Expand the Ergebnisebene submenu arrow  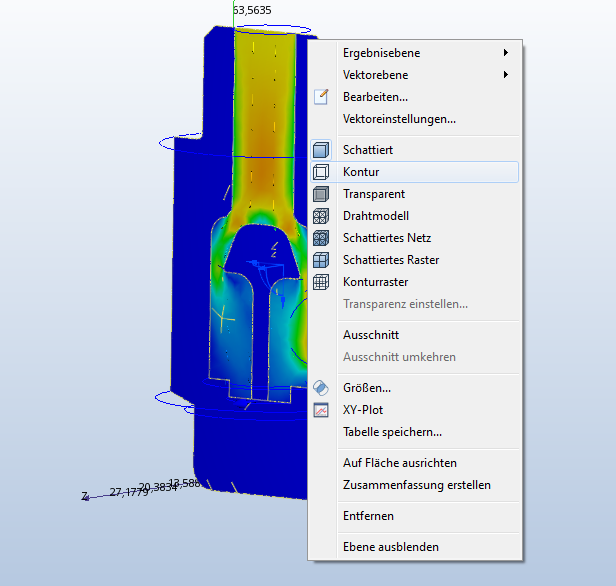(x=506, y=53)
